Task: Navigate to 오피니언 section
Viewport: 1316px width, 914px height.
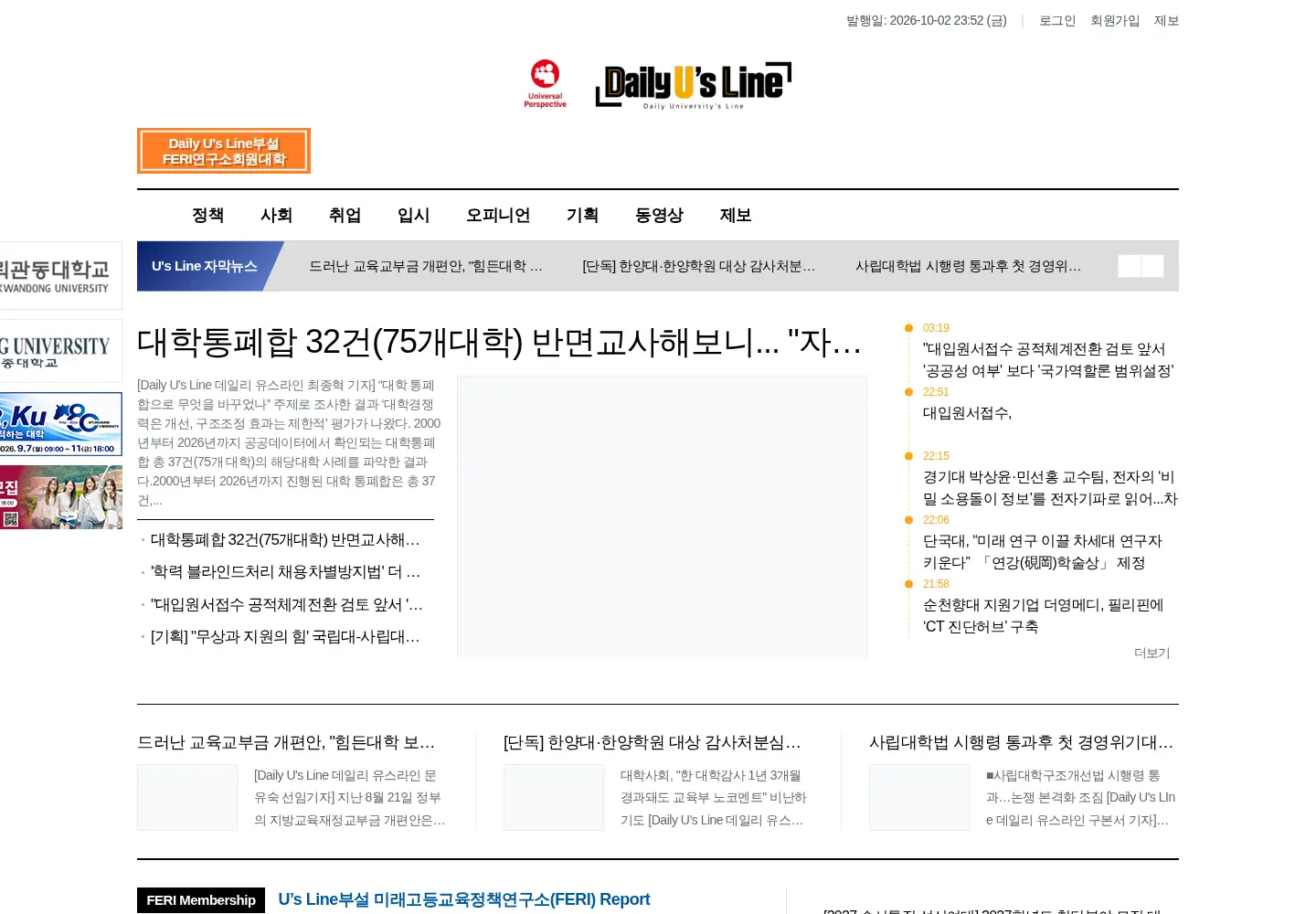Action: [x=498, y=216]
